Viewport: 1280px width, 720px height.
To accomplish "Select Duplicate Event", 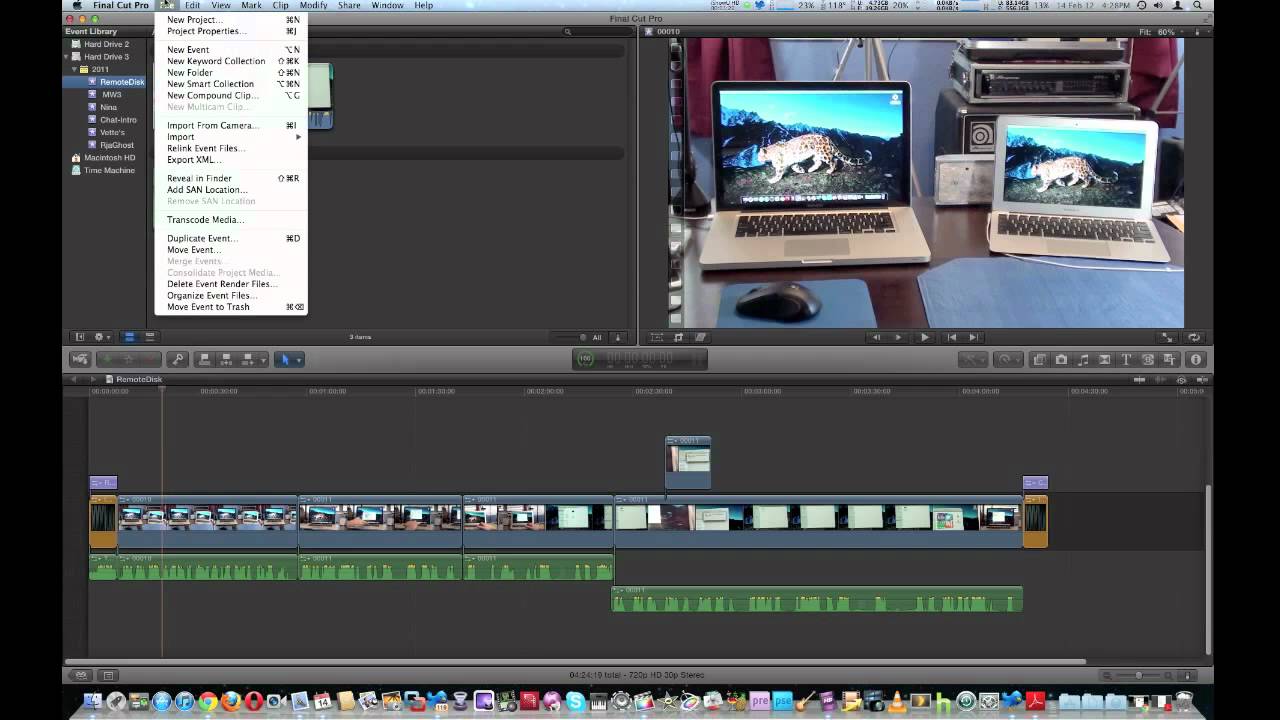I will click(x=231, y=239).
